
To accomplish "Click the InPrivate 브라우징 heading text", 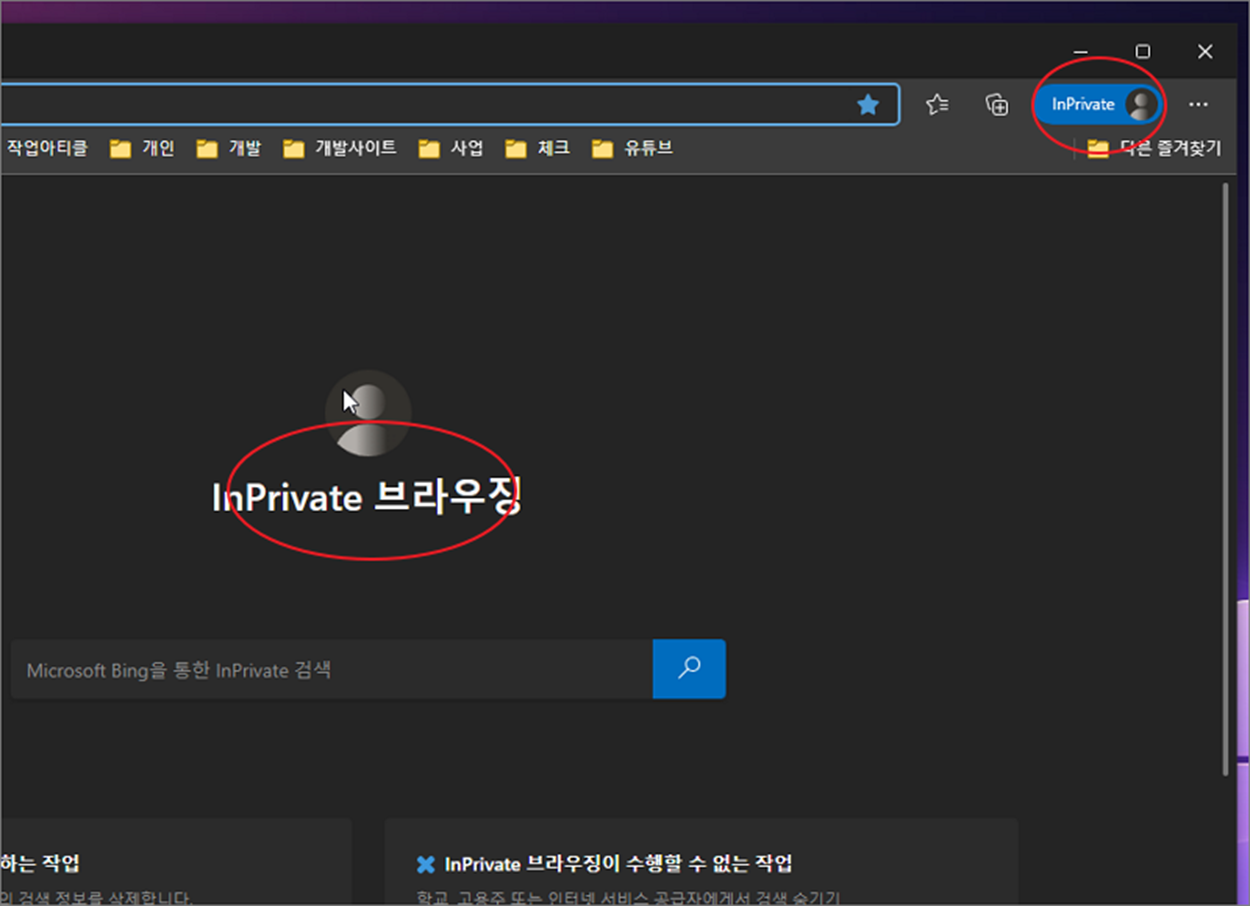I will click(x=366, y=497).
